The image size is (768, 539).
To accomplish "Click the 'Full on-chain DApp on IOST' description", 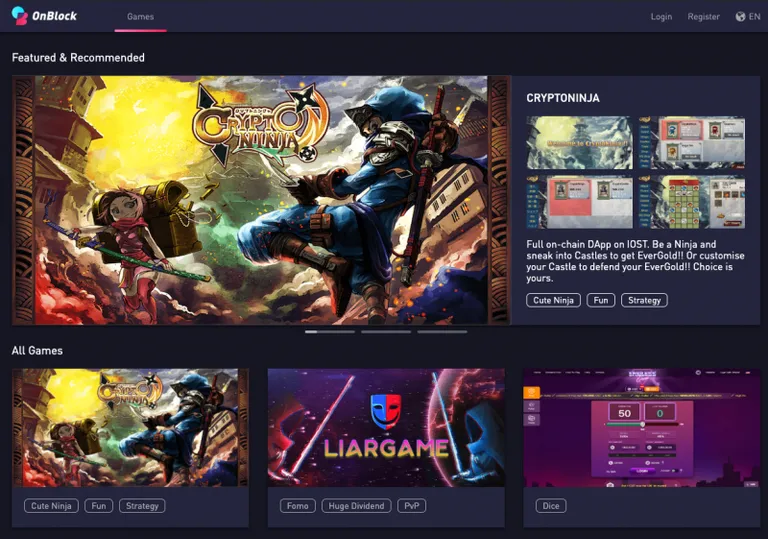I will pos(635,261).
